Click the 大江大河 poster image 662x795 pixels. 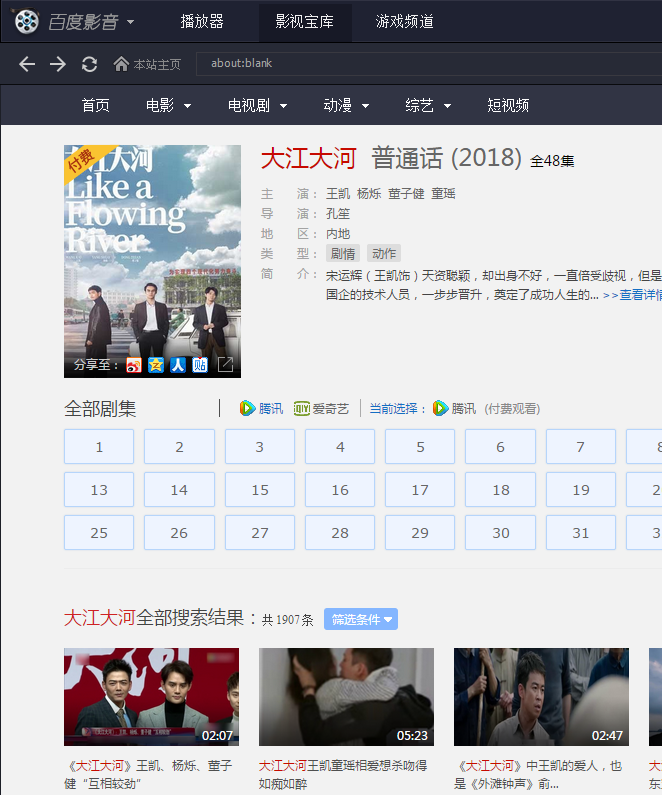(x=152, y=261)
